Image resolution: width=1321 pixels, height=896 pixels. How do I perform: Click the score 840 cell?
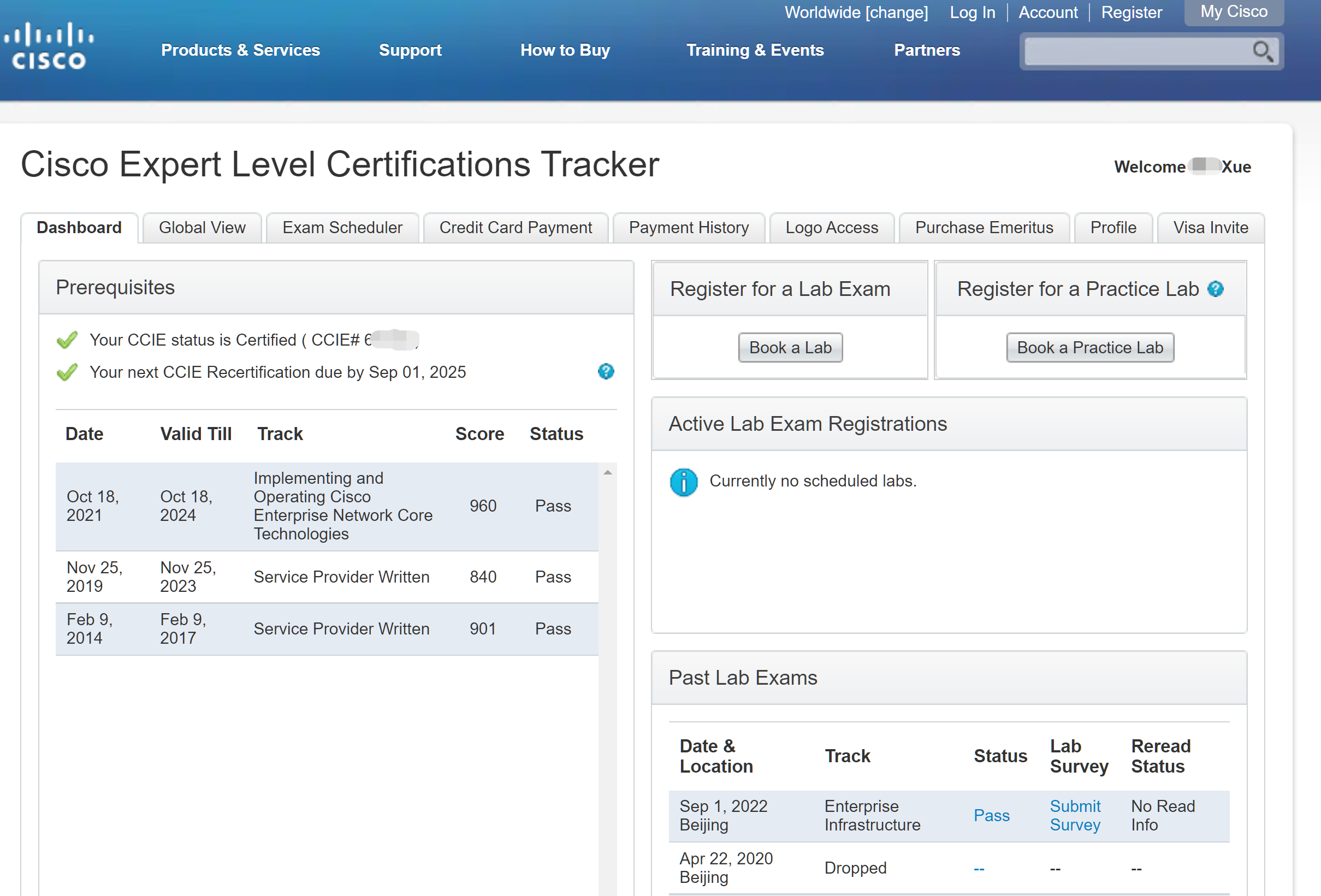coord(483,577)
